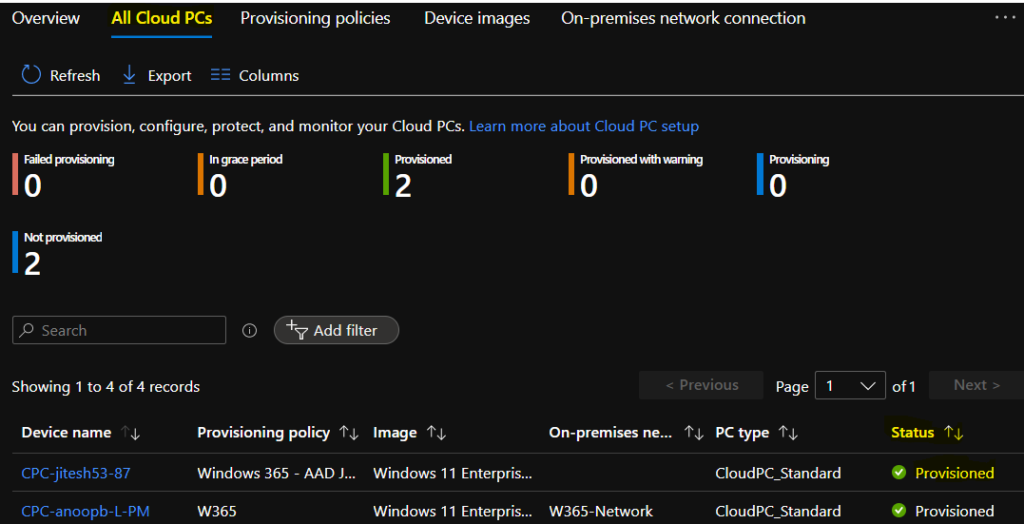Click Provisioned status in CPC-jitesh53-87 row
The width and height of the screenshot is (1024, 524).
[x=954, y=473]
